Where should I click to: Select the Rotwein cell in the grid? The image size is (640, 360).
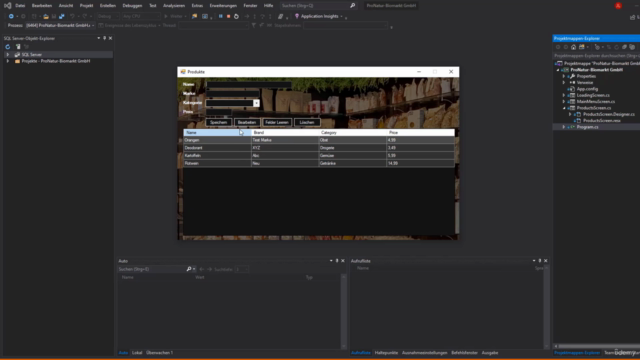(x=217, y=163)
